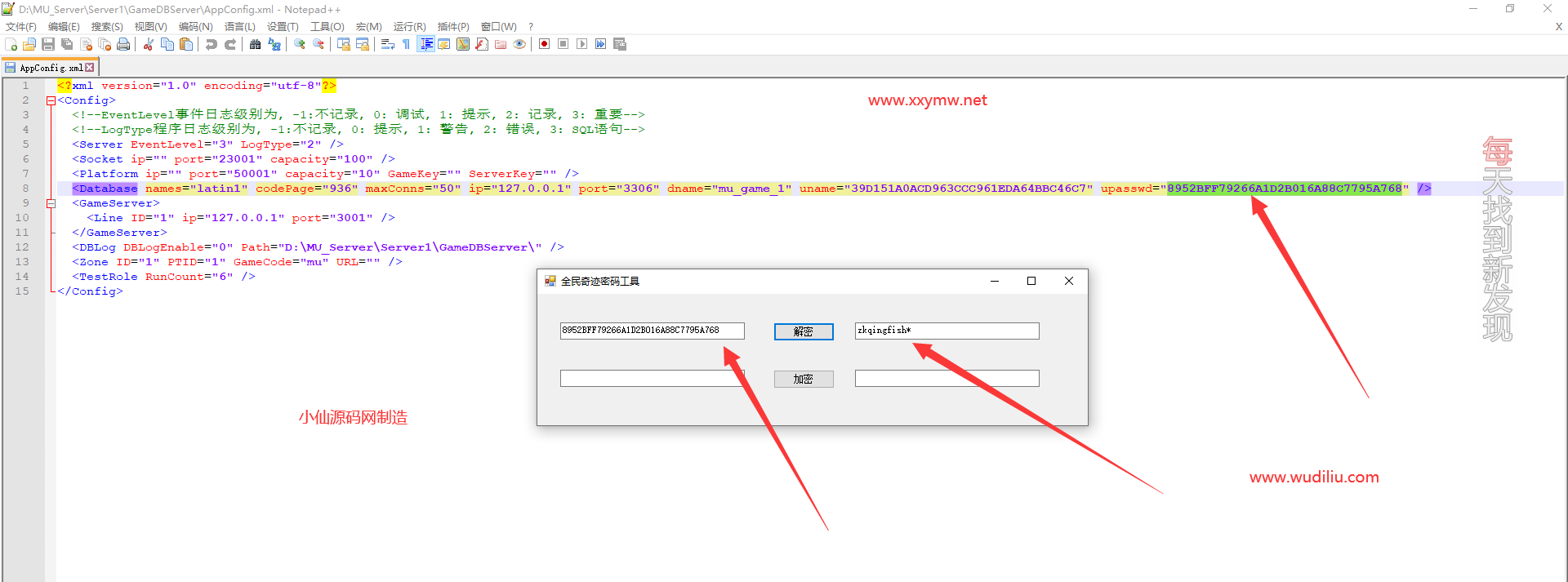Click the 加密 encrypt button
Viewport: 1568px width, 582px height.
point(804,379)
